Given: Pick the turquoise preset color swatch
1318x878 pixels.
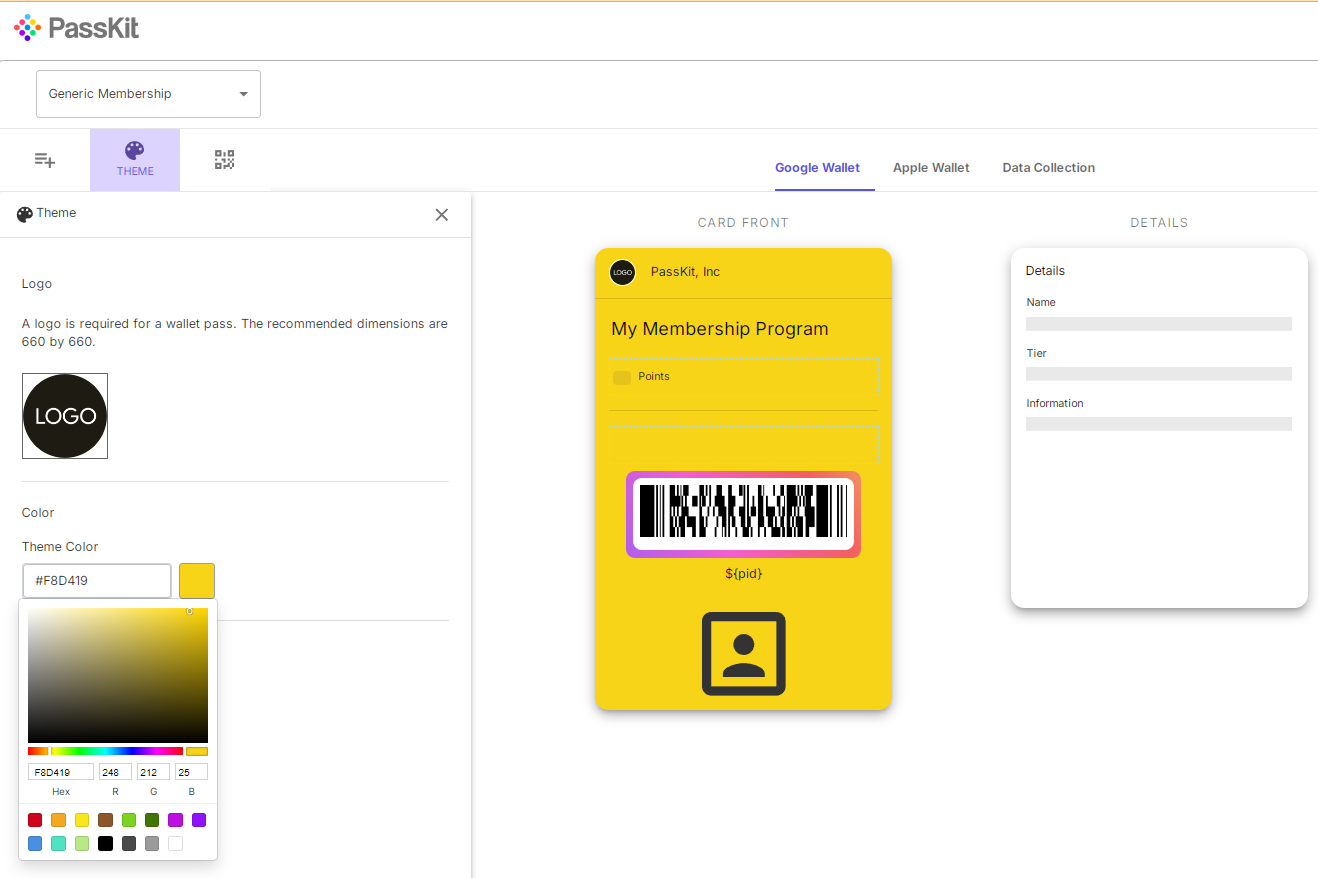Looking at the screenshot, I should point(59,844).
